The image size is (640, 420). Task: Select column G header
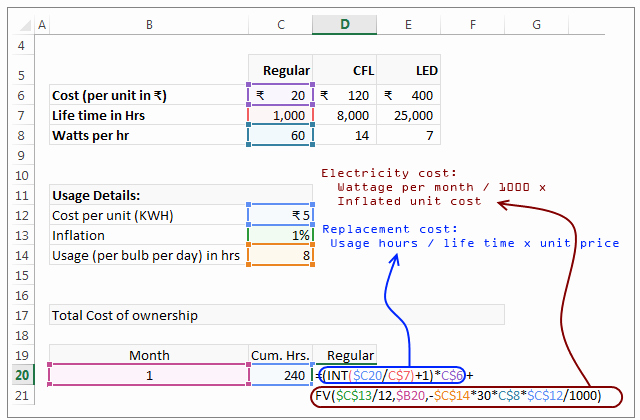[536, 25]
